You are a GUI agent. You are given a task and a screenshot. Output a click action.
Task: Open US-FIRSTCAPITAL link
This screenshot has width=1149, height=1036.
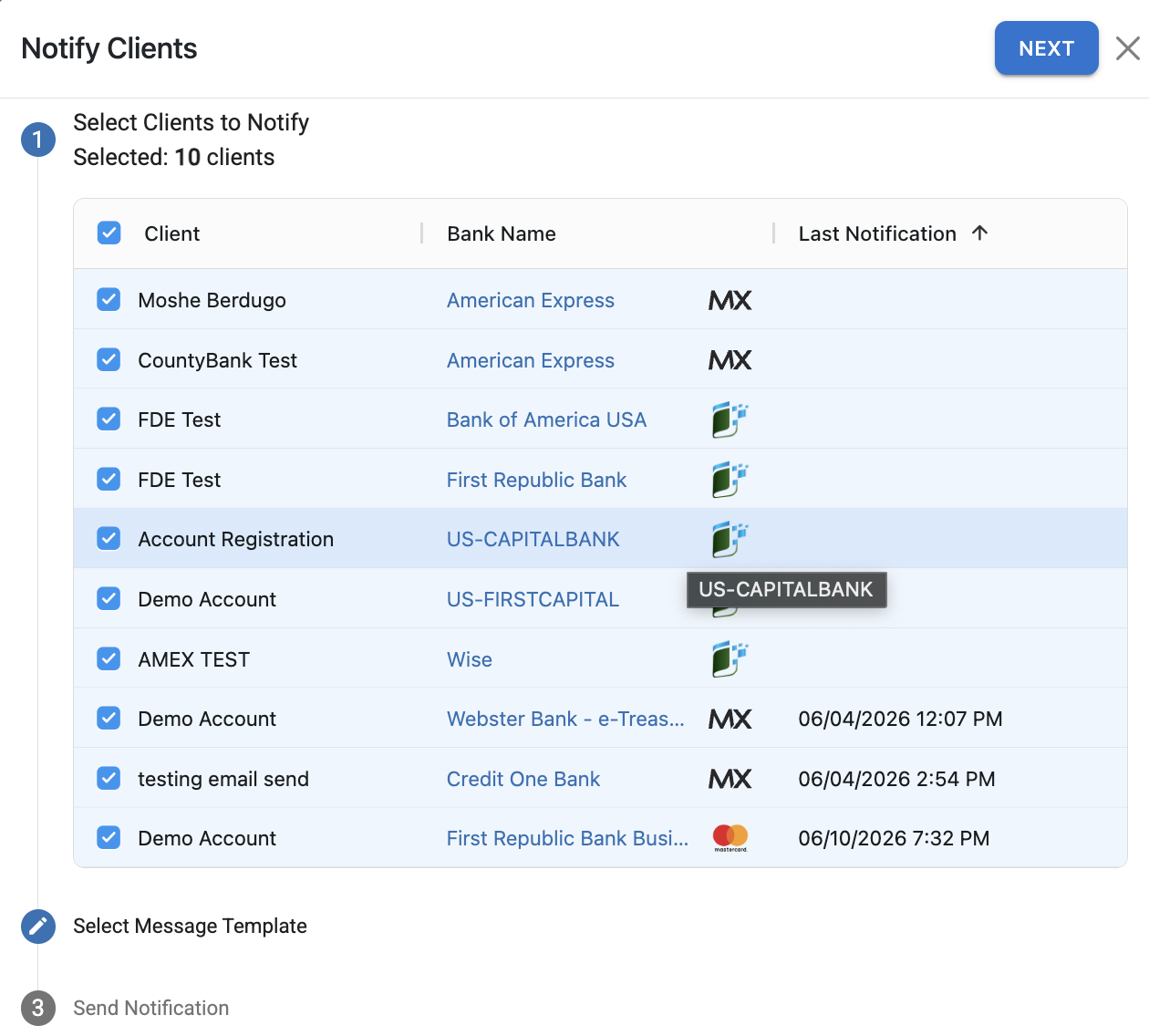pos(533,599)
